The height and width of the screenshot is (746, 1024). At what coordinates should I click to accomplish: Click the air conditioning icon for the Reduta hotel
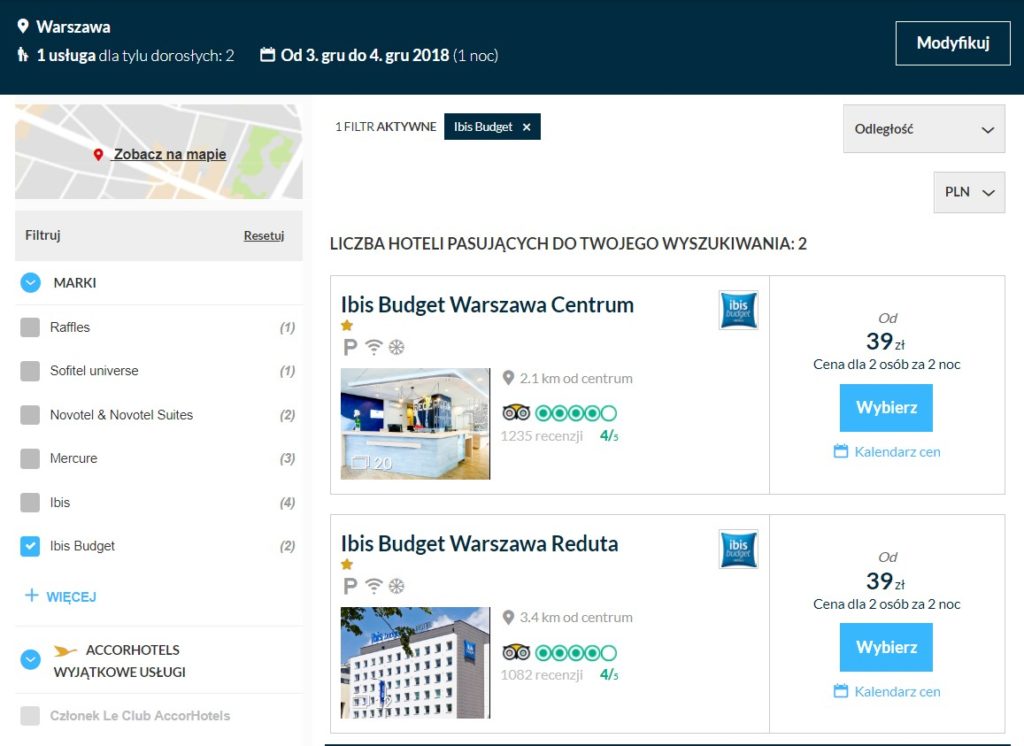[x=396, y=586]
